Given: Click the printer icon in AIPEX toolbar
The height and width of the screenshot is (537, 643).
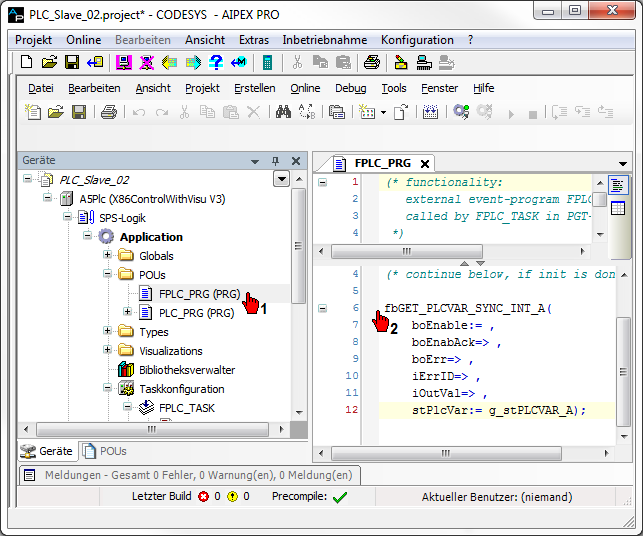Looking at the screenshot, I should tap(372, 62).
